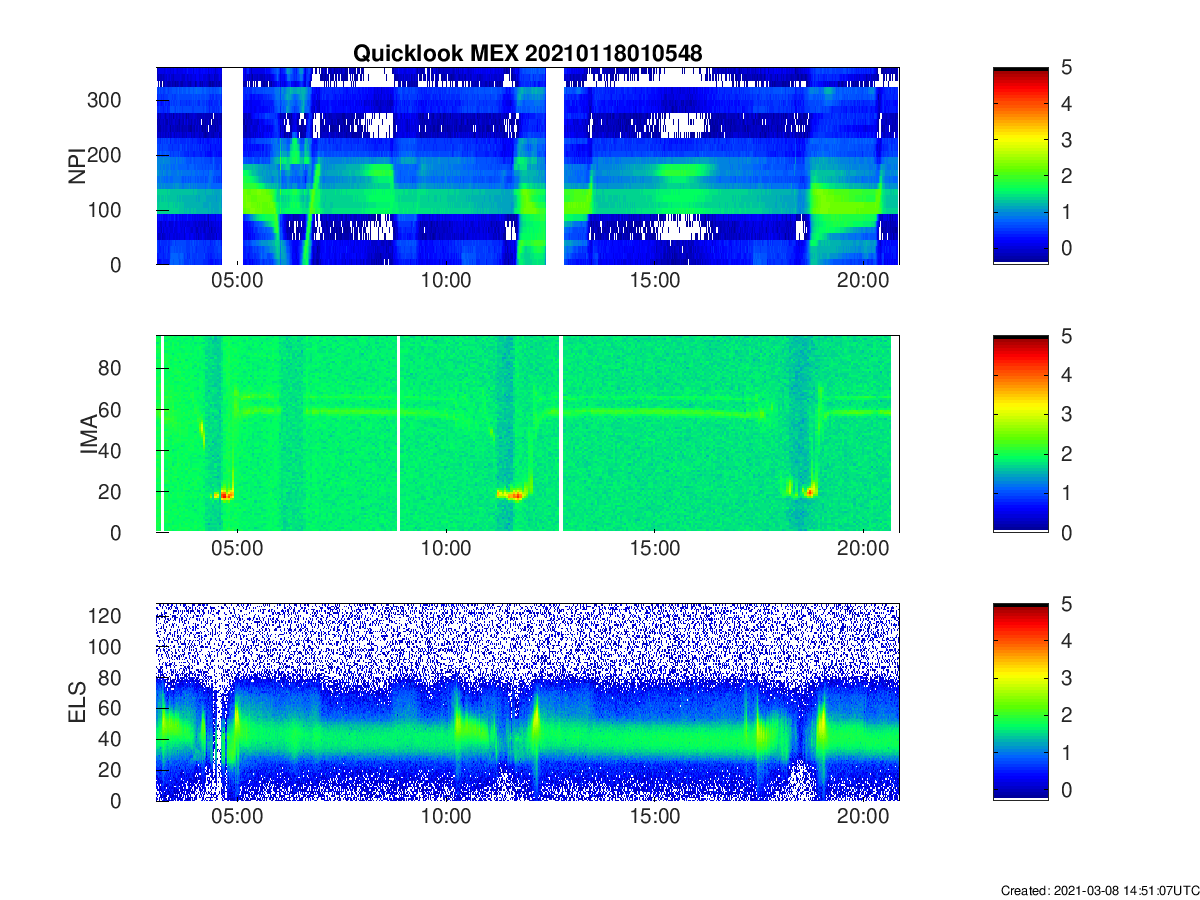This screenshot has width=1200, height=900.
Task: Click the 'NPI' y-axis label
Action: [x=76, y=166]
